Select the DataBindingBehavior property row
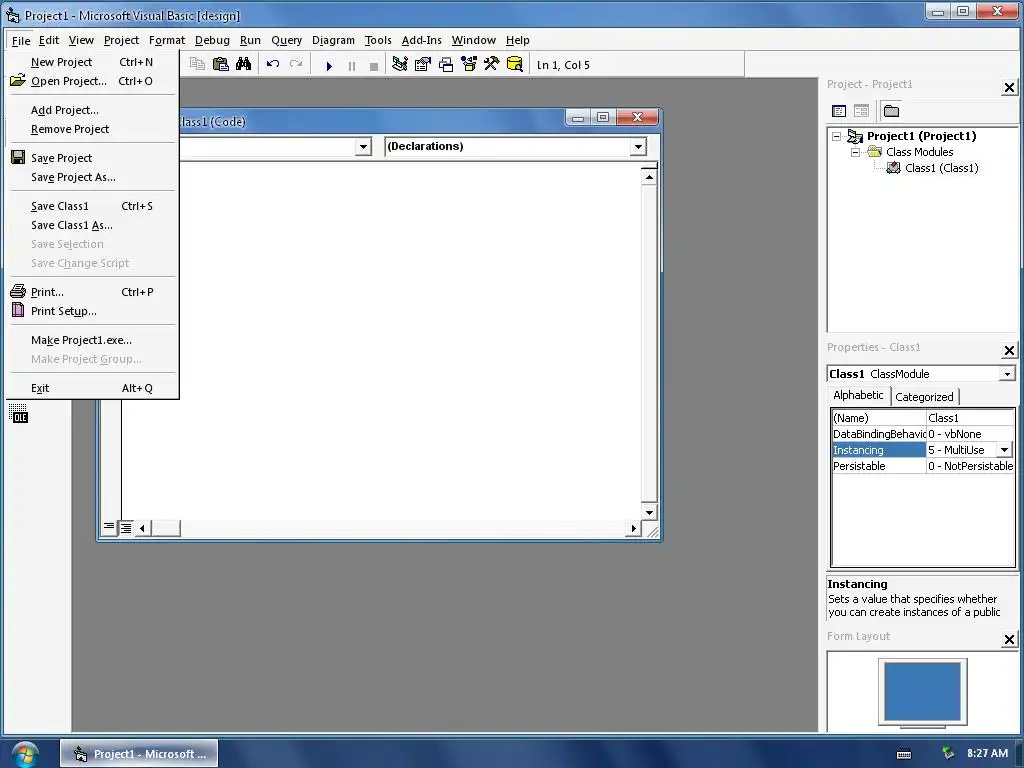 923,434
